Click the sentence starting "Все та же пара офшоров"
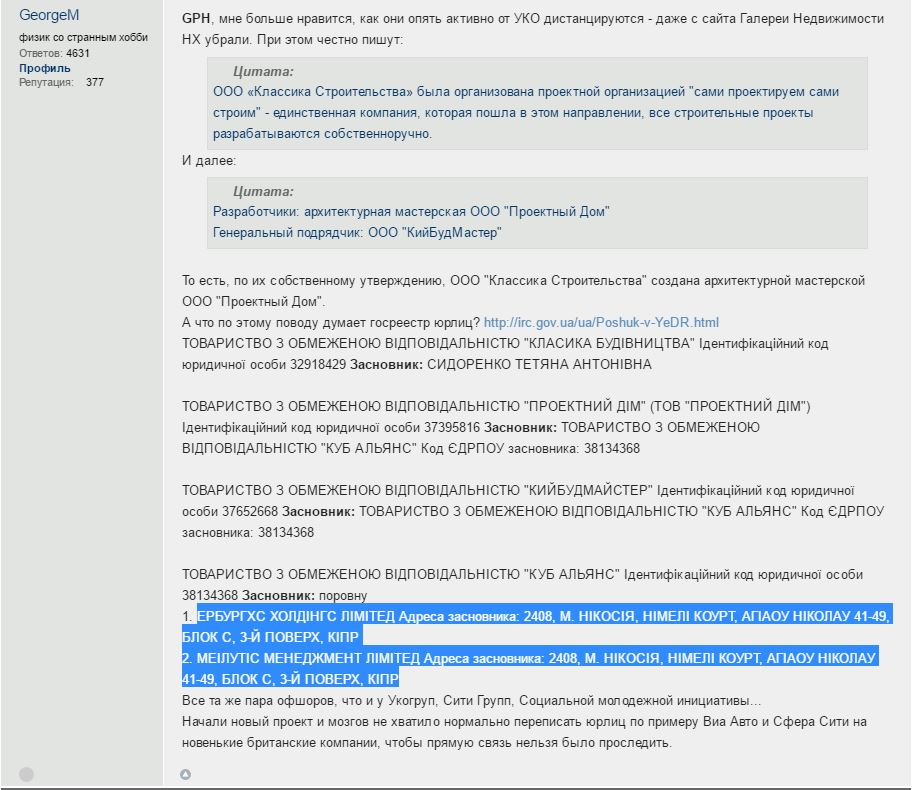 (x=471, y=700)
